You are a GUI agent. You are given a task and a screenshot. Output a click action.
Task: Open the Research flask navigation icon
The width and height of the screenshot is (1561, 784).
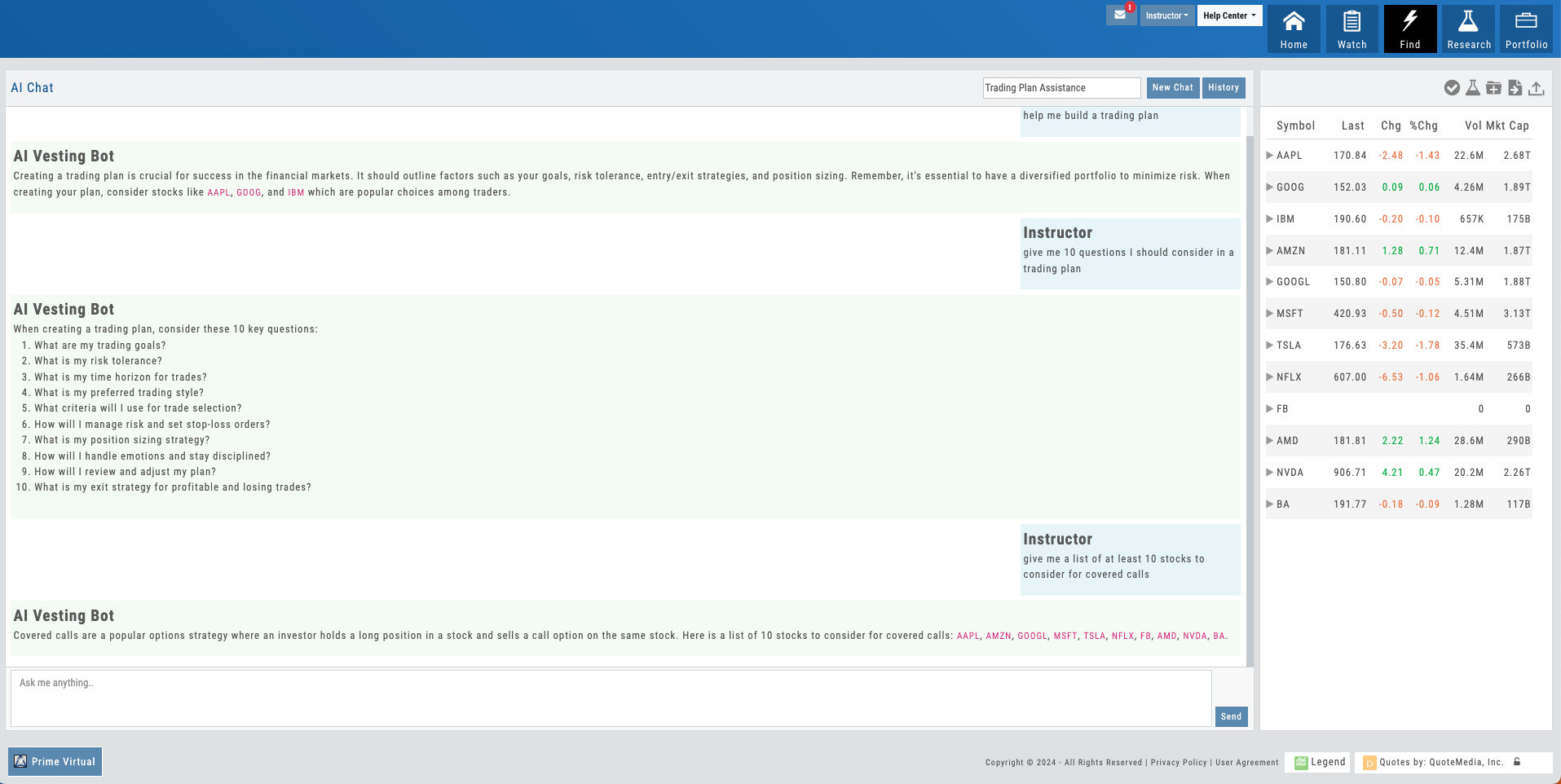point(1469,29)
